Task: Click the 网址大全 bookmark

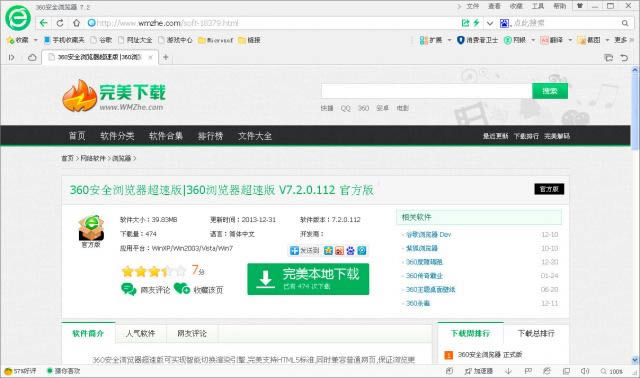Action: (x=135, y=40)
